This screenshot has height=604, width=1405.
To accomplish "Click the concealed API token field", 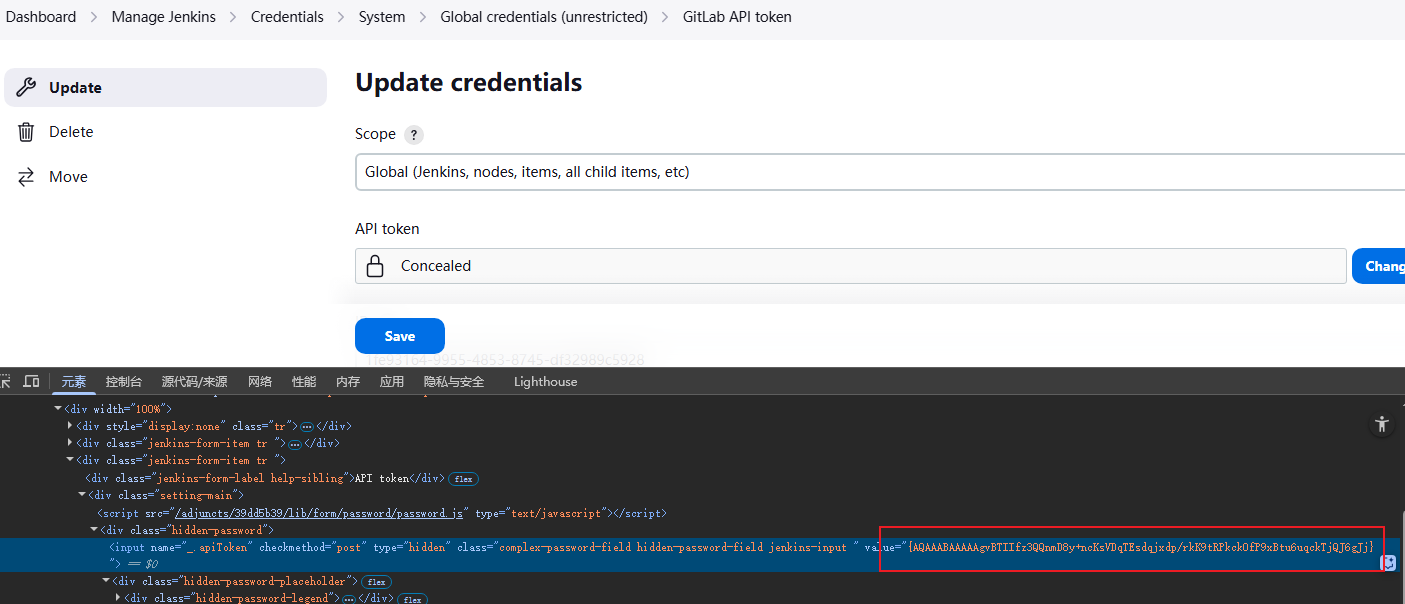I will [x=851, y=266].
